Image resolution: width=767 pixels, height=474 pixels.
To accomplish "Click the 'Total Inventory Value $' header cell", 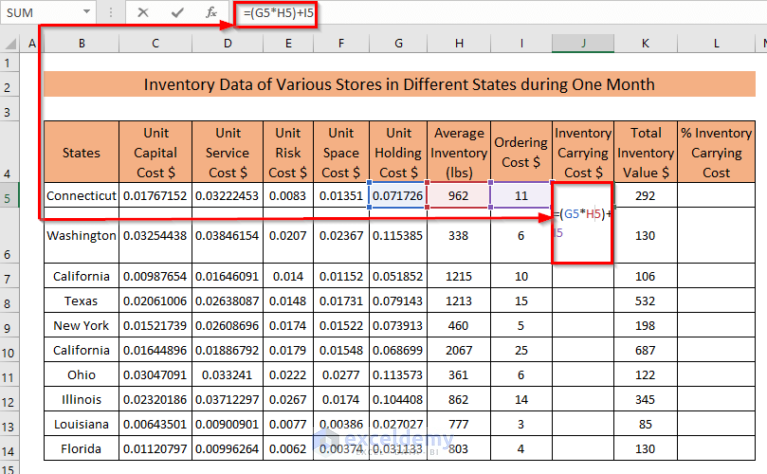I will coord(646,152).
